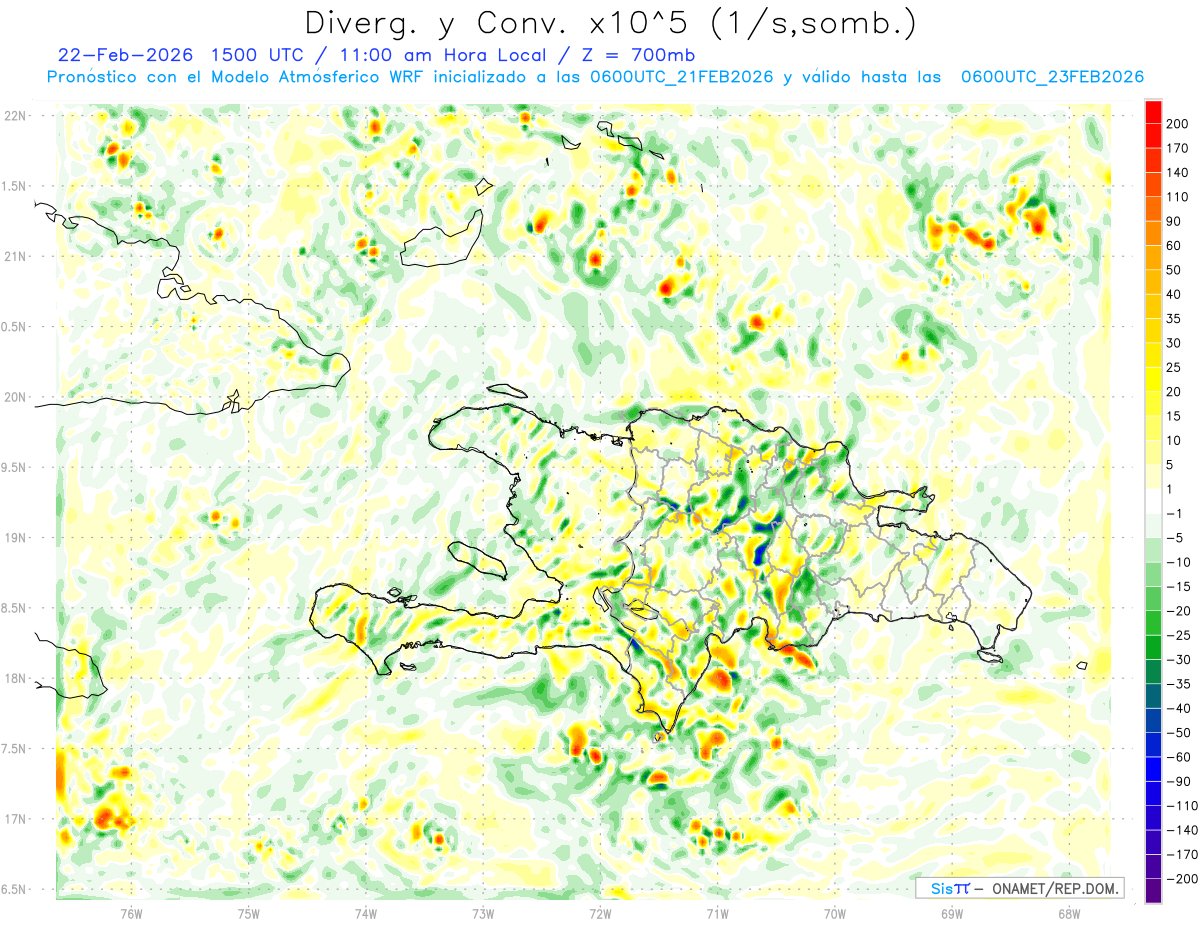Click the teal colorbar band between -40 and -35

[1153, 696]
